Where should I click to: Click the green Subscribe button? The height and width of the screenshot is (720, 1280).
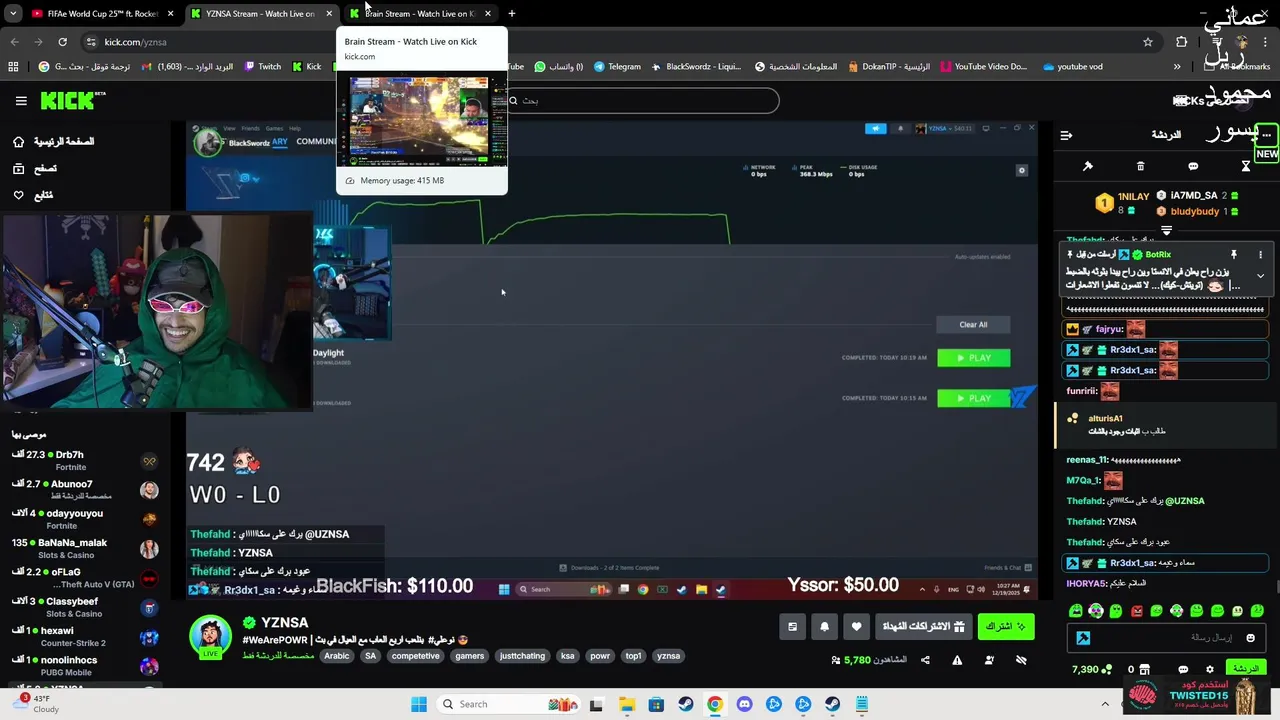[1005, 626]
